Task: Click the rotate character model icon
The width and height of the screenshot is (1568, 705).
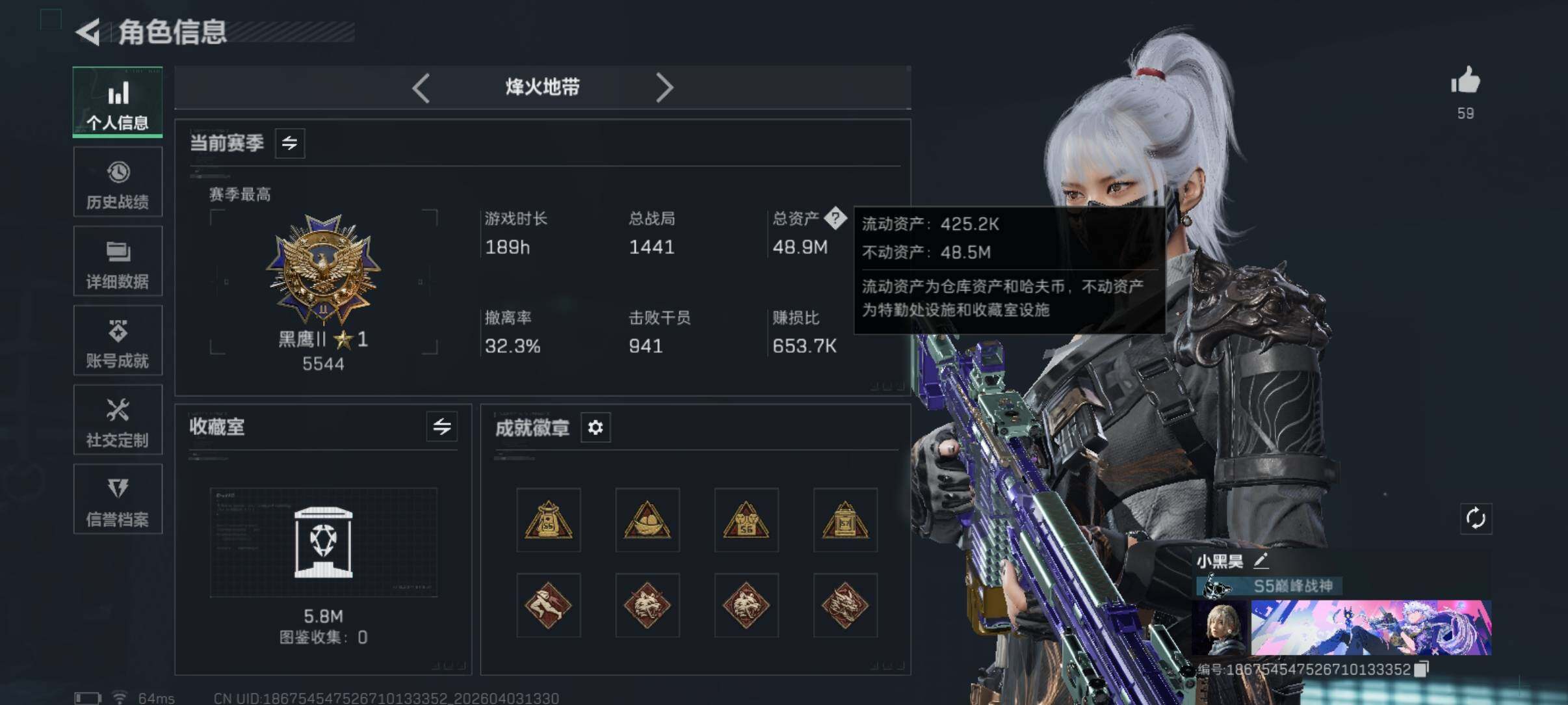Action: pyautogui.click(x=1475, y=518)
